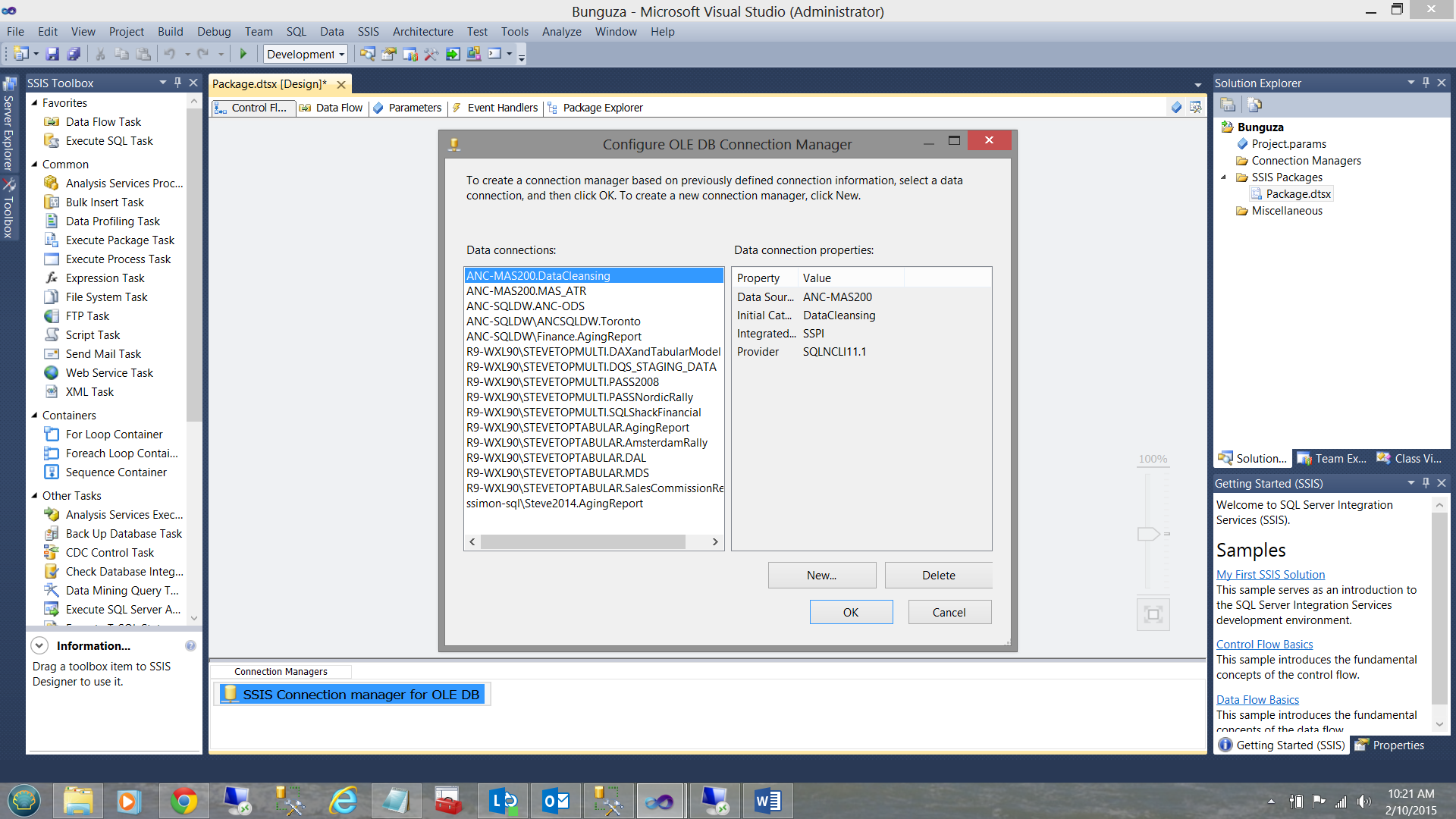Collapse the SSIS Packages tree node
The image size is (1456, 819).
(x=1223, y=177)
